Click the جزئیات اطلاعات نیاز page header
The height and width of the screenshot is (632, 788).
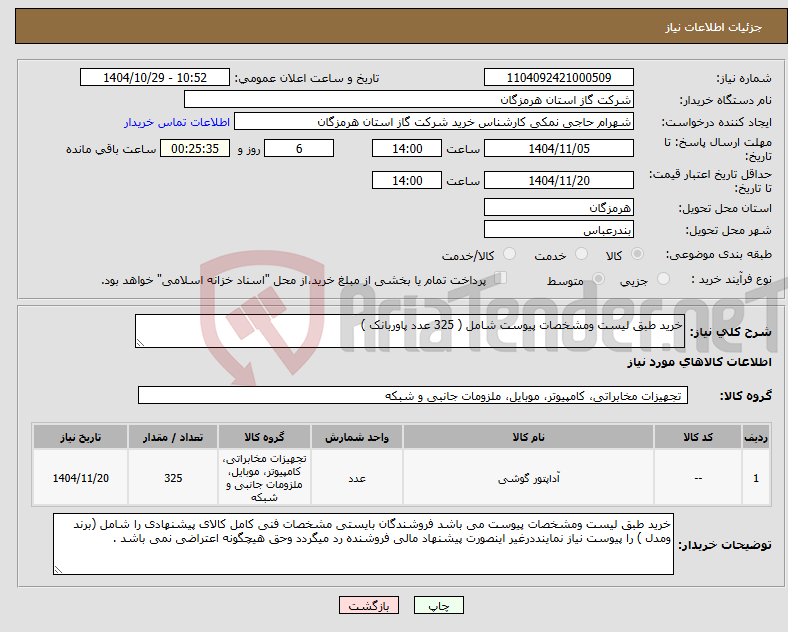pos(714,27)
